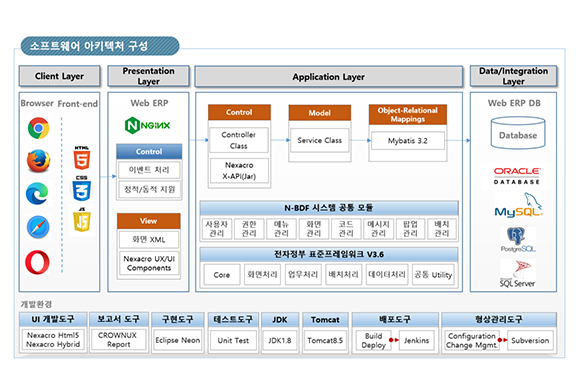Select the Application Layer header
580x392 pixels.
tap(328, 77)
